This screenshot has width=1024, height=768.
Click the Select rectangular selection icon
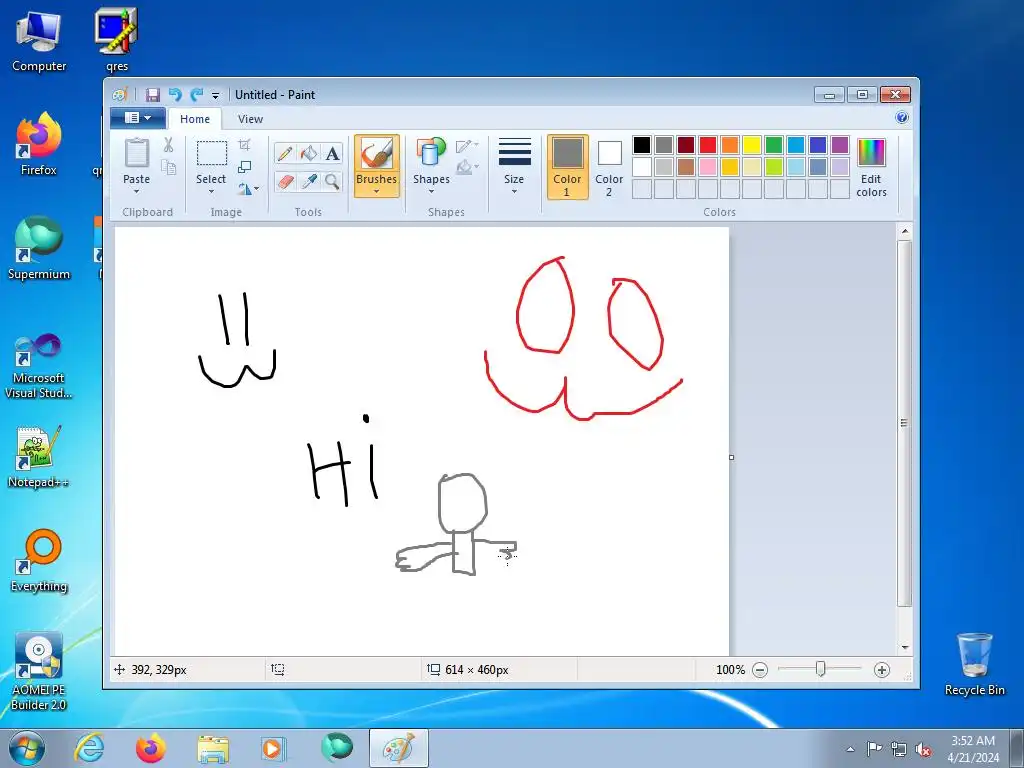point(212,153)
